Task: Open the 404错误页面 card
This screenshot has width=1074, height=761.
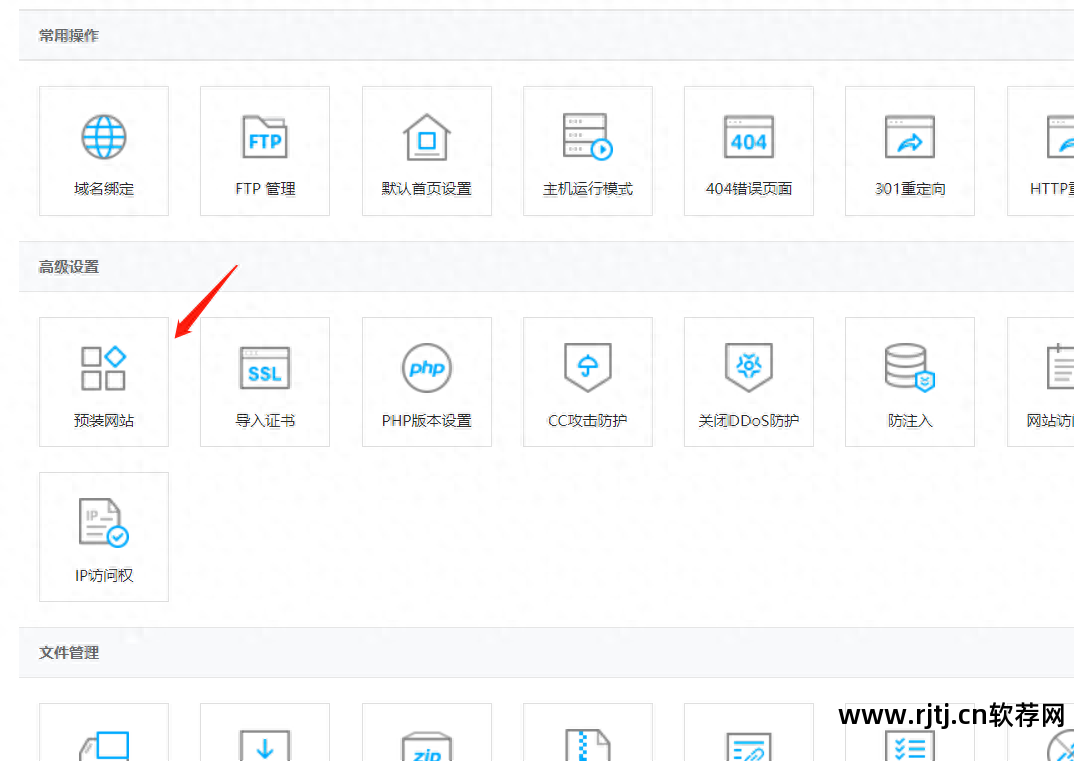Action: [749, 151]
